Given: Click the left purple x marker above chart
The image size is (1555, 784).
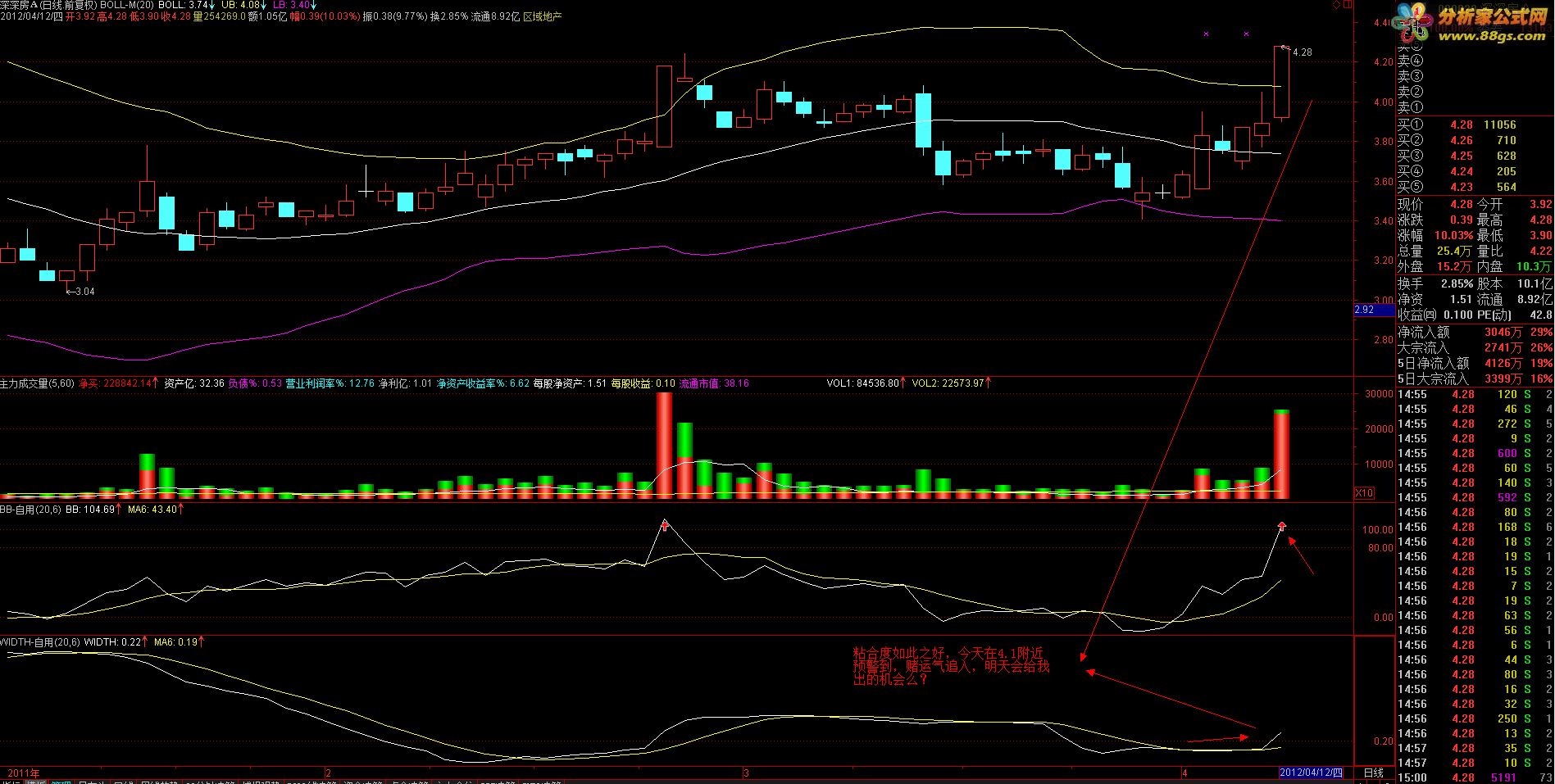Looking at the screenshot, I should click(x=1206, y=34).
